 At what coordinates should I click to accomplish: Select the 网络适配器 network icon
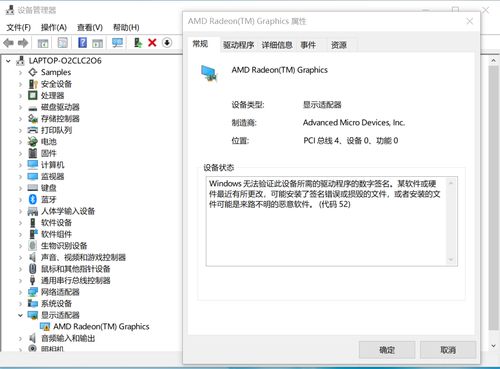(x=33, y=292)
